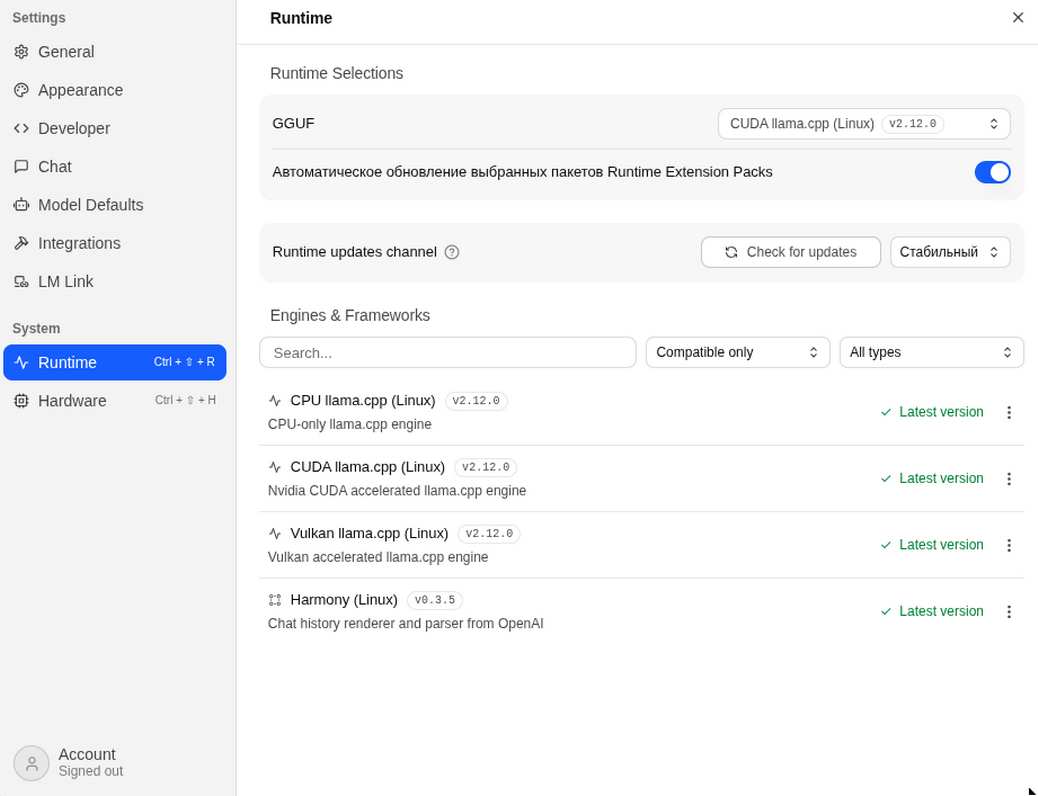Open LM Link settings section
This screenshot has height=796, width=1038.
click(x=115, y=281)
